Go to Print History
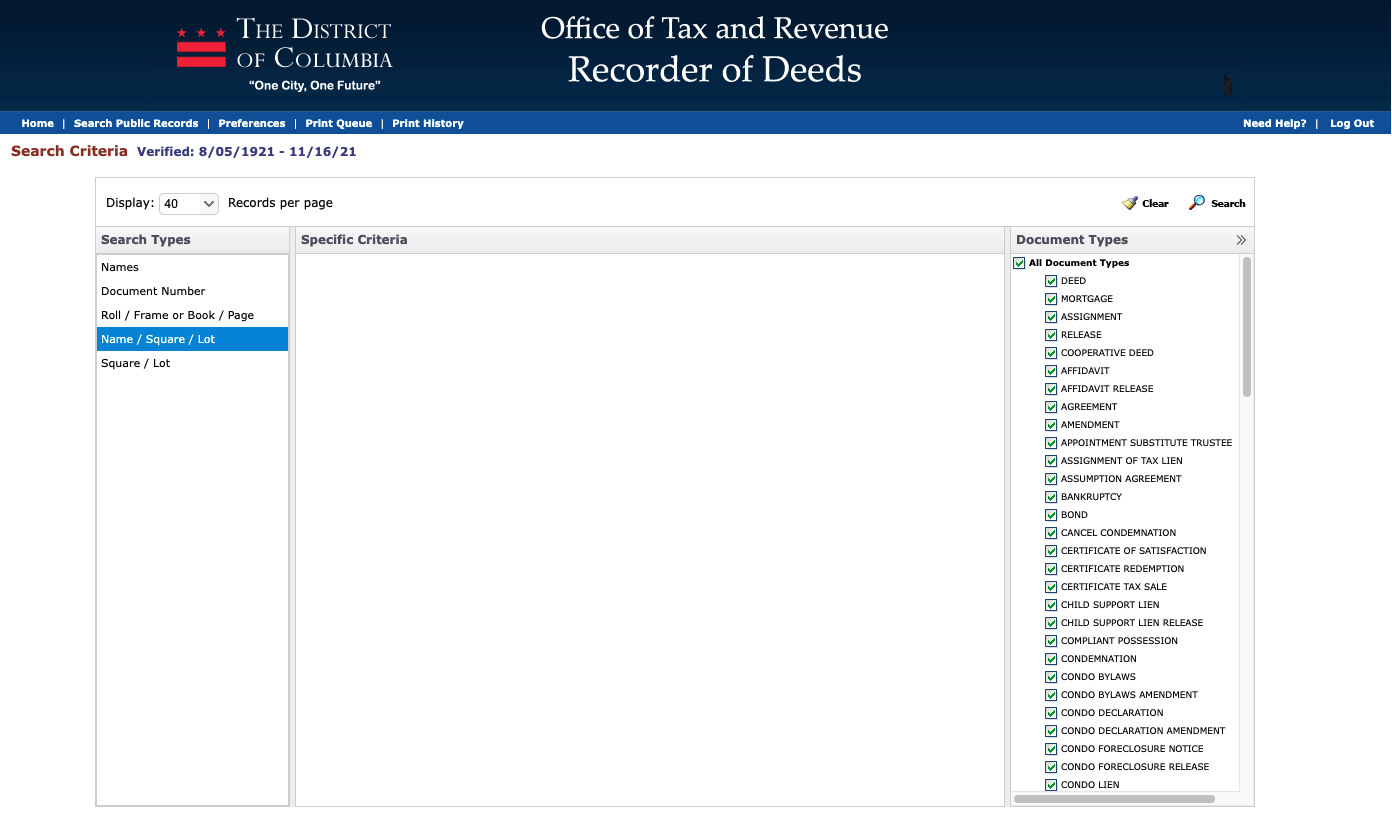 pos(428,123)
